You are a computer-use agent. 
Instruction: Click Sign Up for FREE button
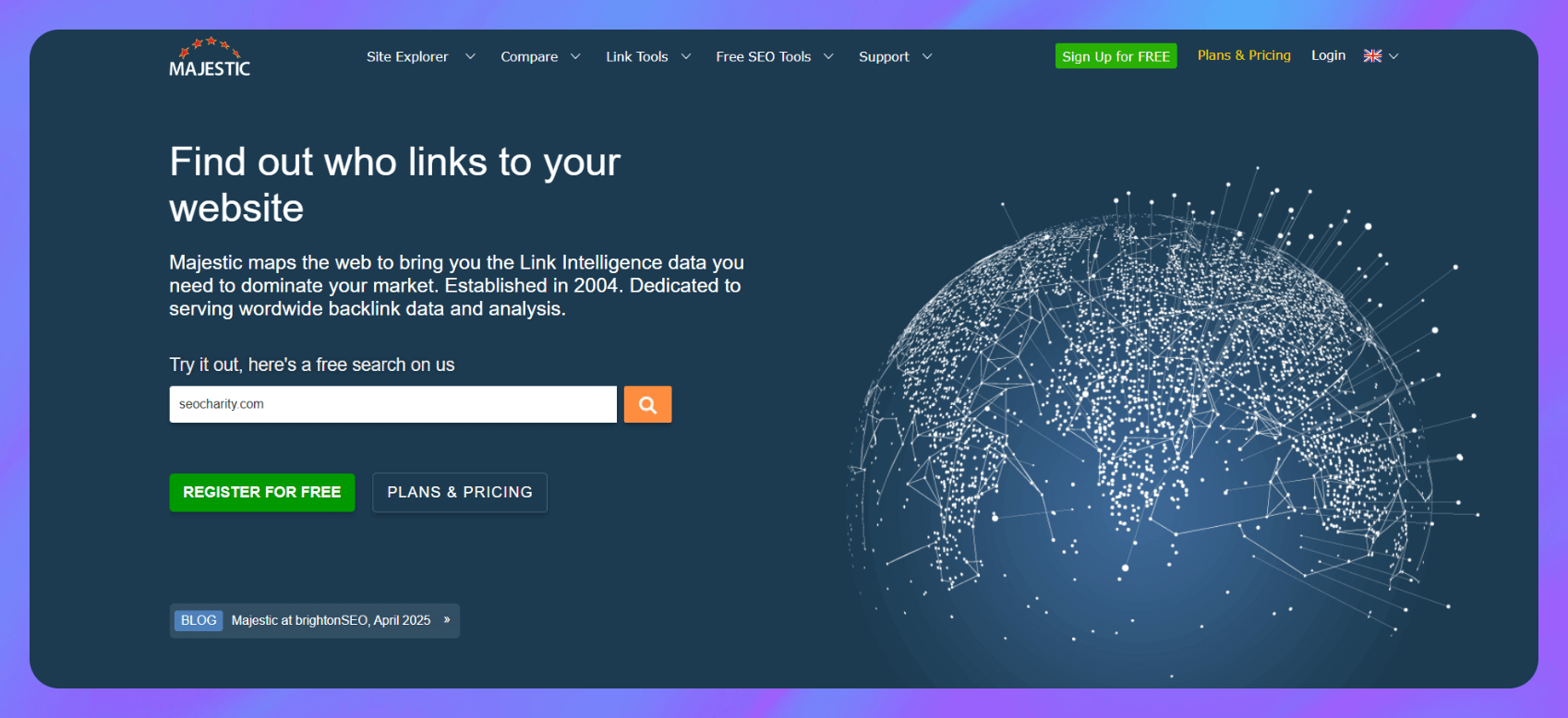1116,56
